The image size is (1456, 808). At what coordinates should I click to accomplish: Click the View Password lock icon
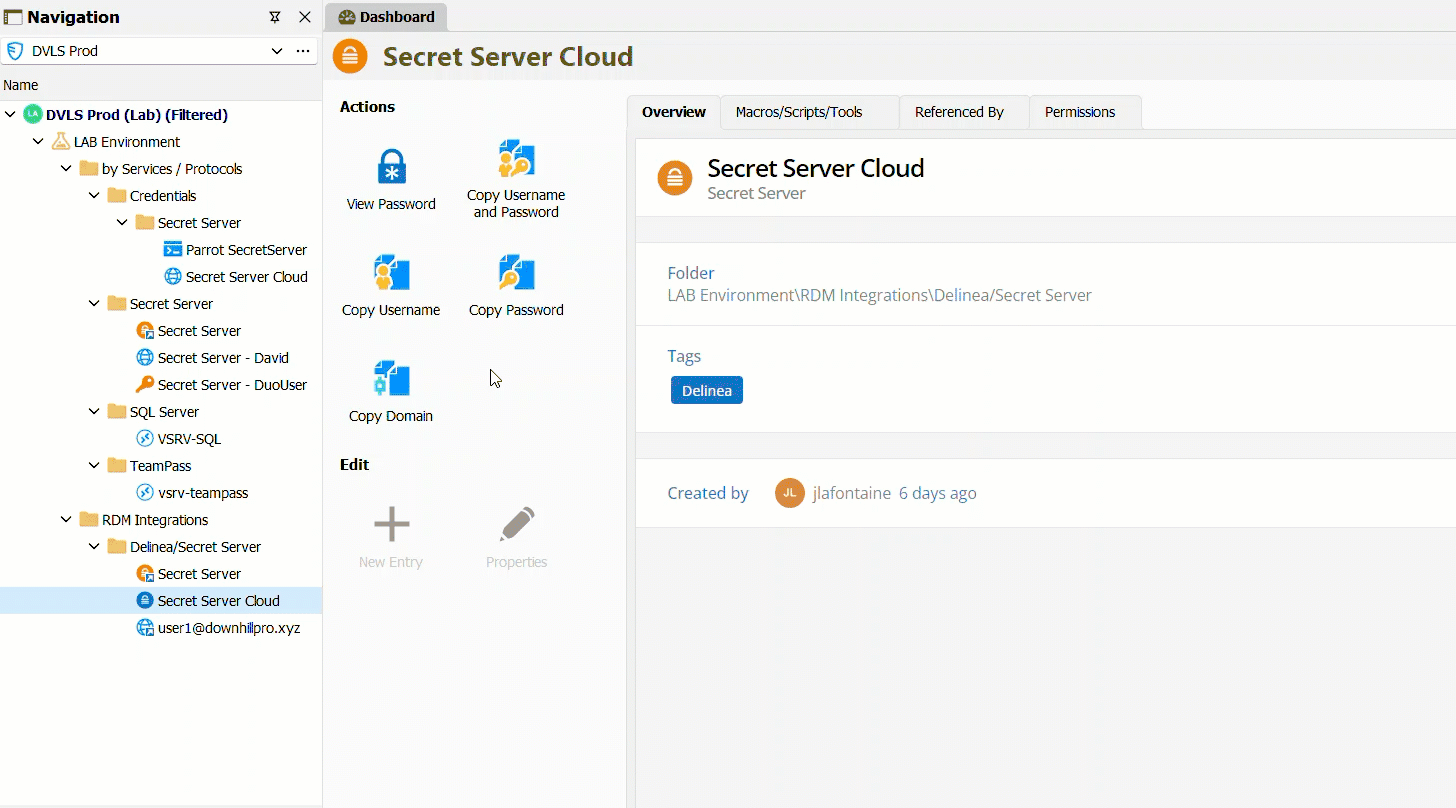391,167
